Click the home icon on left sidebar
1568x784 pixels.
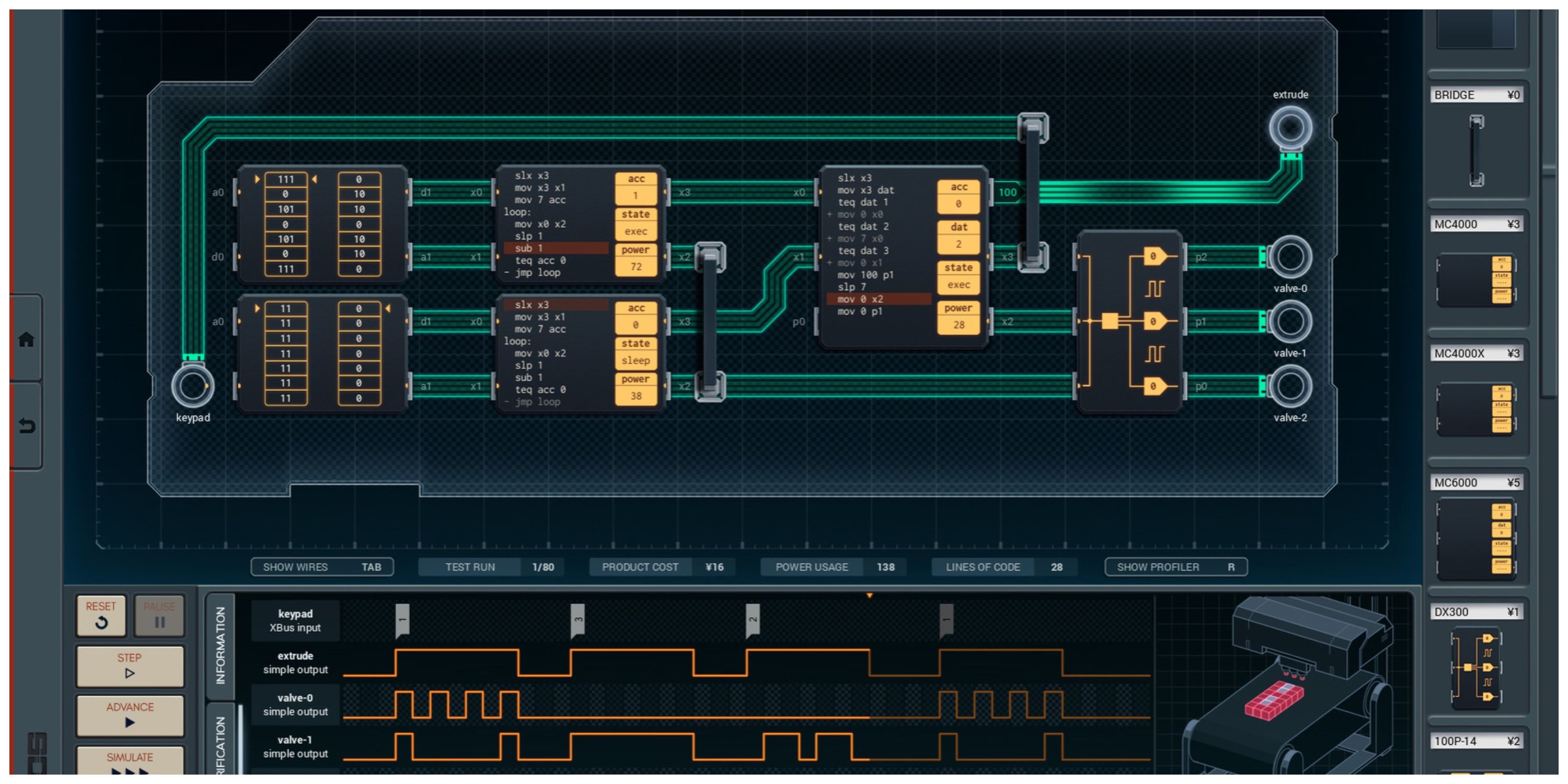tap(26, 339)
